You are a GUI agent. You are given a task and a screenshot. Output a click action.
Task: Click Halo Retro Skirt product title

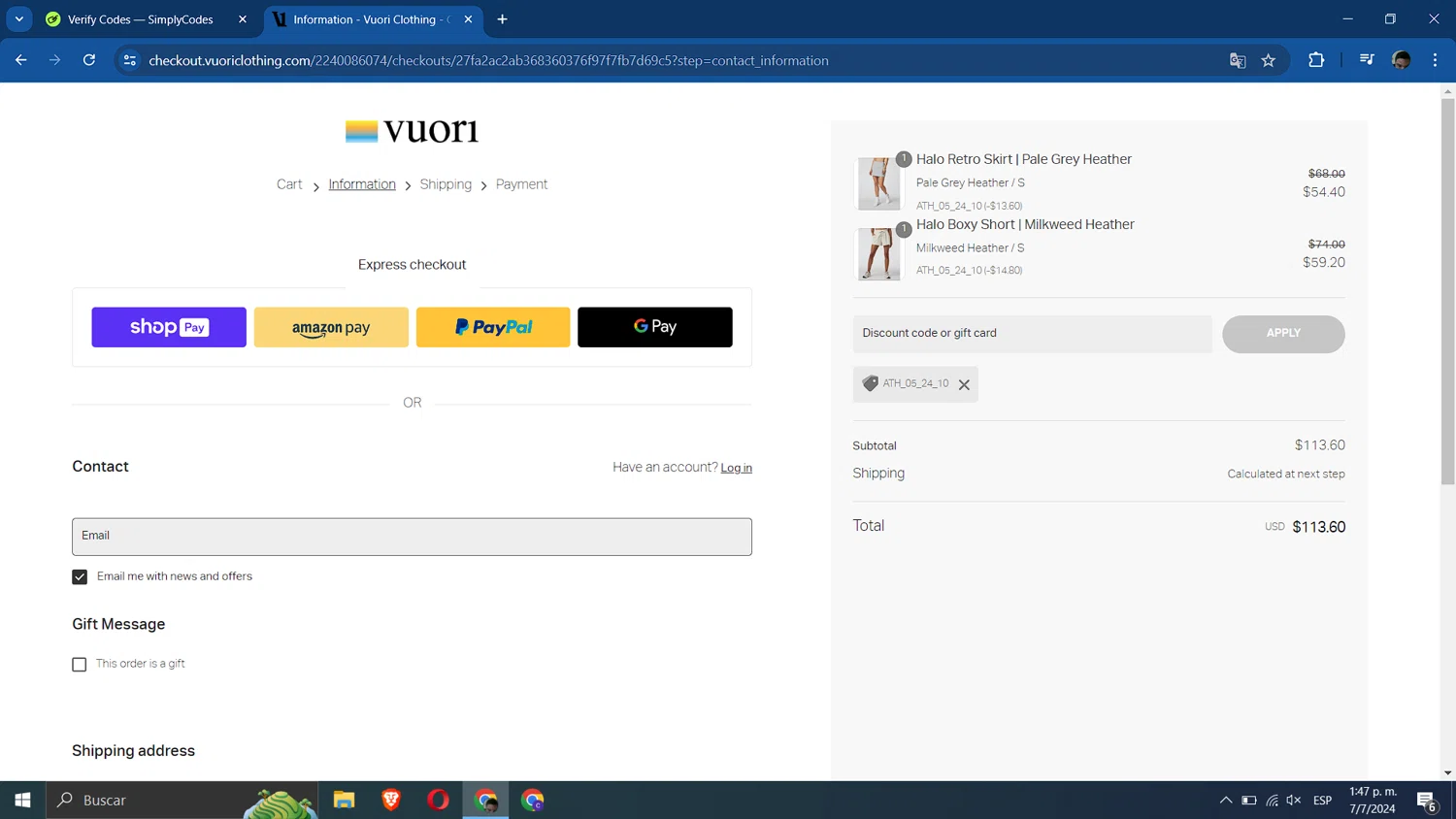1023,159
